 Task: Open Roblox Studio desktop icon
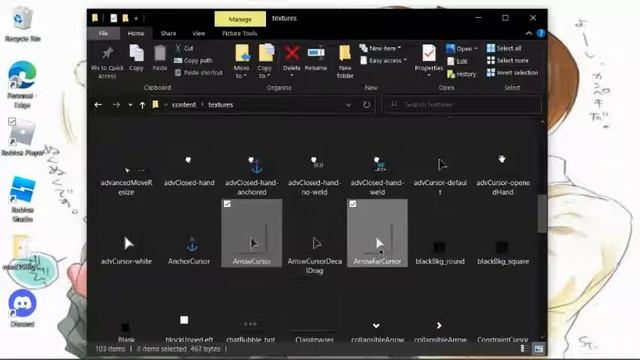tap(22, 199)
